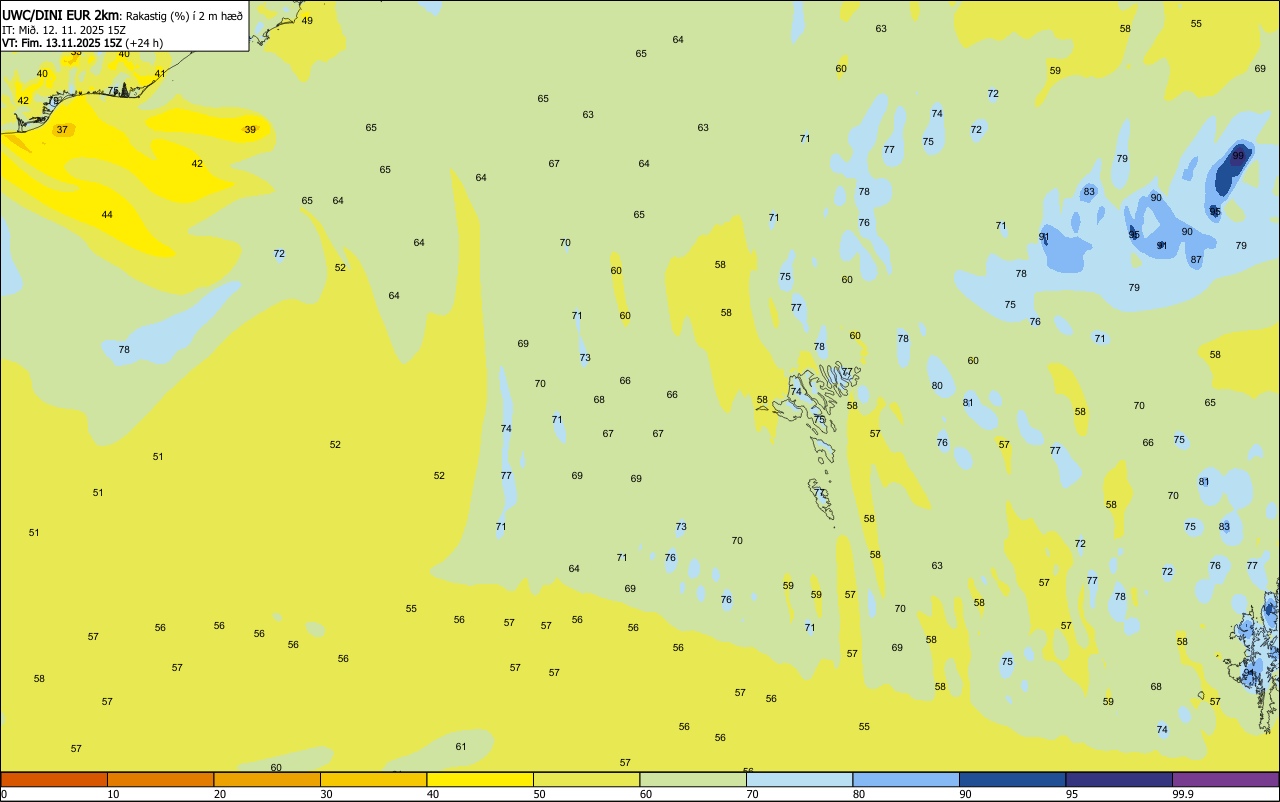Image resolution: width=1280 pixels, height=802 pixels.
Task: Click the humidity value 44 on the map
Action: (x=107, y=215)
